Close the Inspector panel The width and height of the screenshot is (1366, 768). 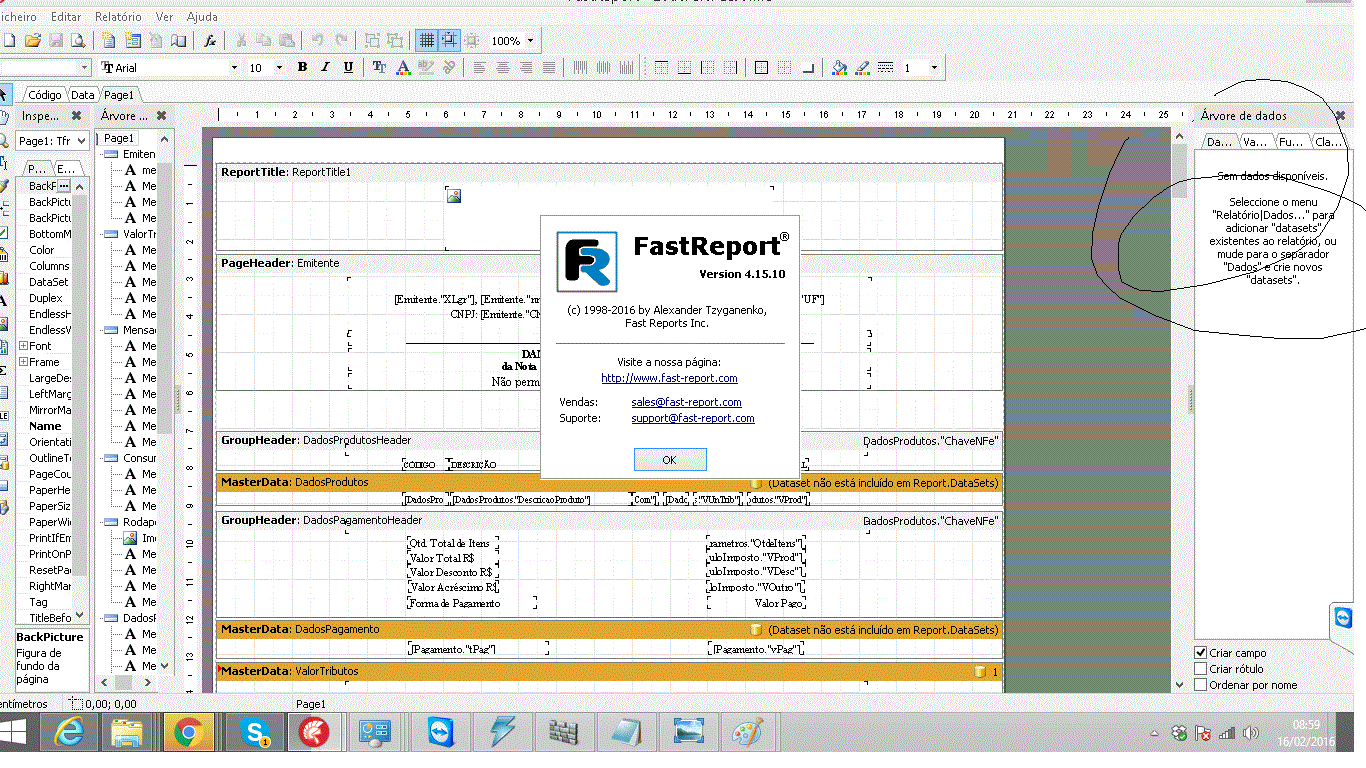pos(76,116)
